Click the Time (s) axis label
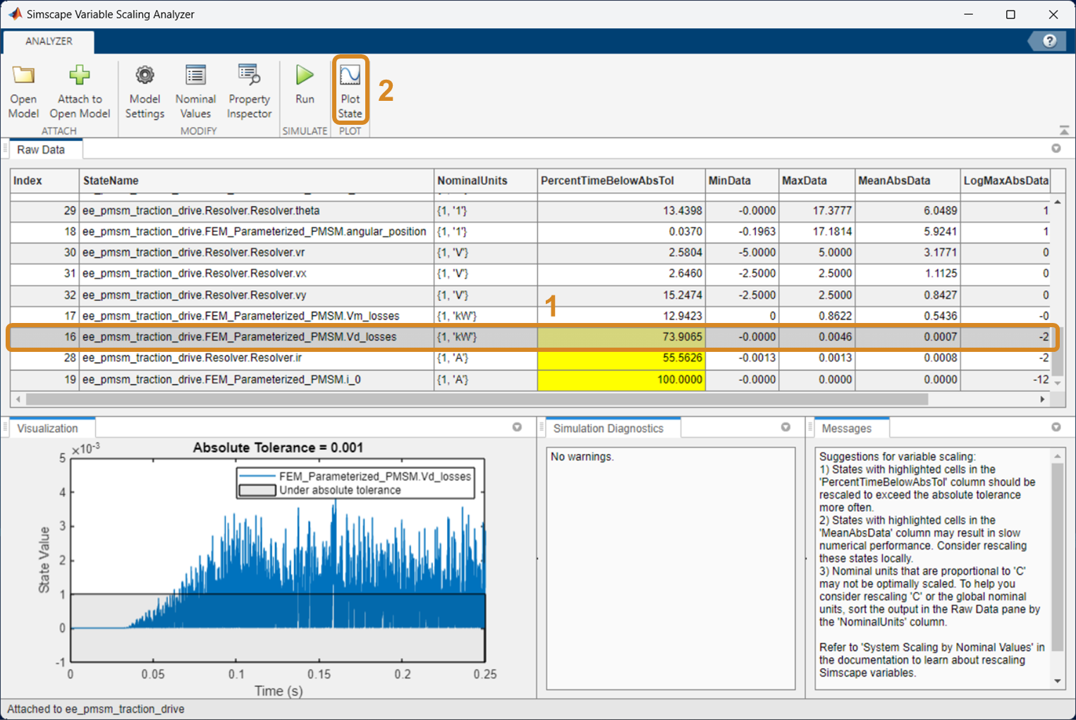 (278, 690)
